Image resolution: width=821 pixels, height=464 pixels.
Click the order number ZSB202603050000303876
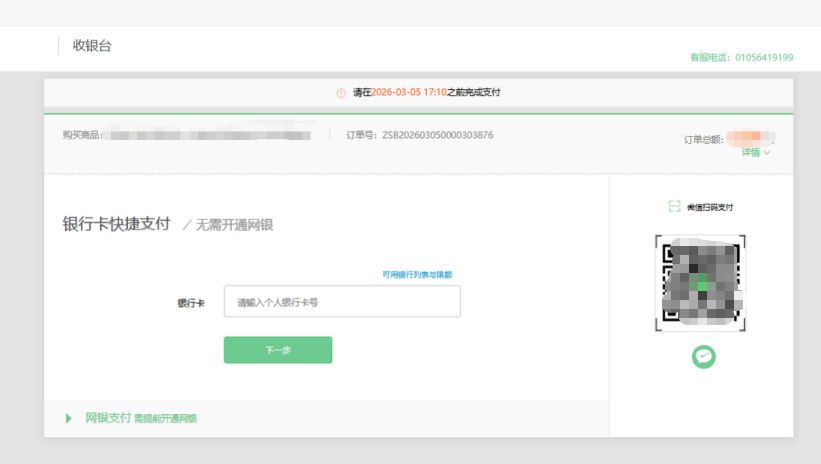(438, 135)
